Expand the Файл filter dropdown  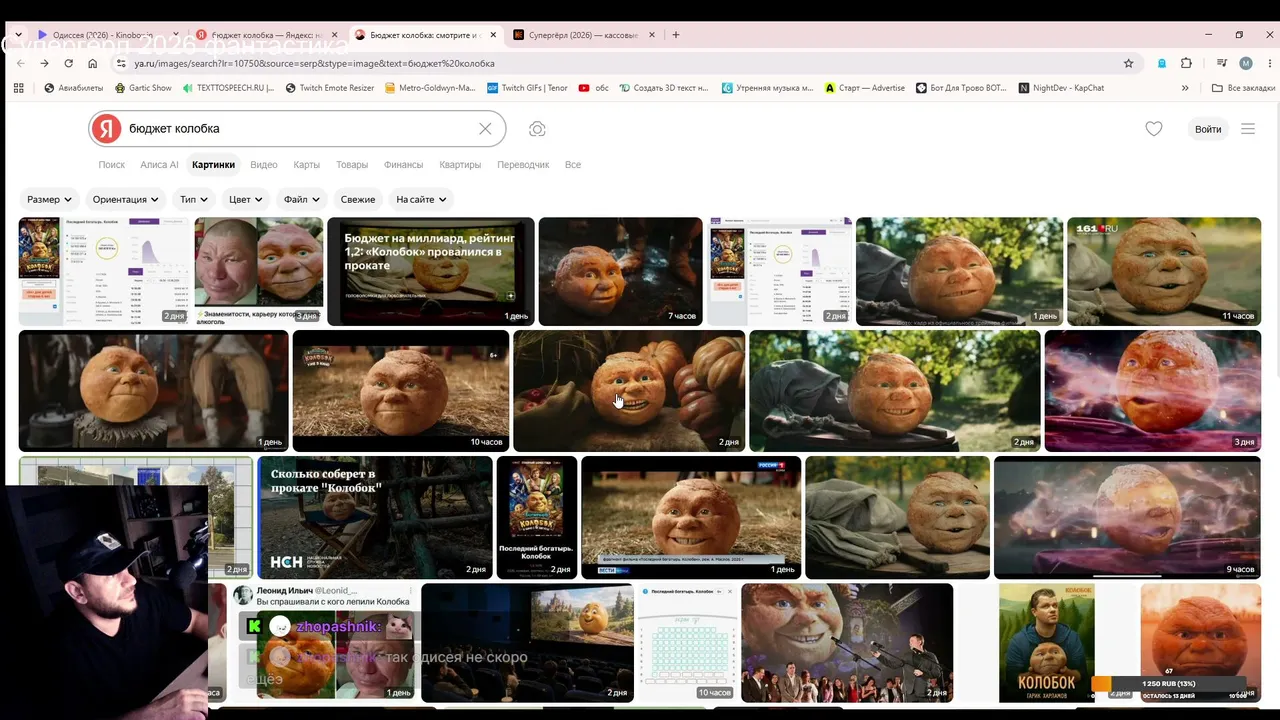coord(302,199)
